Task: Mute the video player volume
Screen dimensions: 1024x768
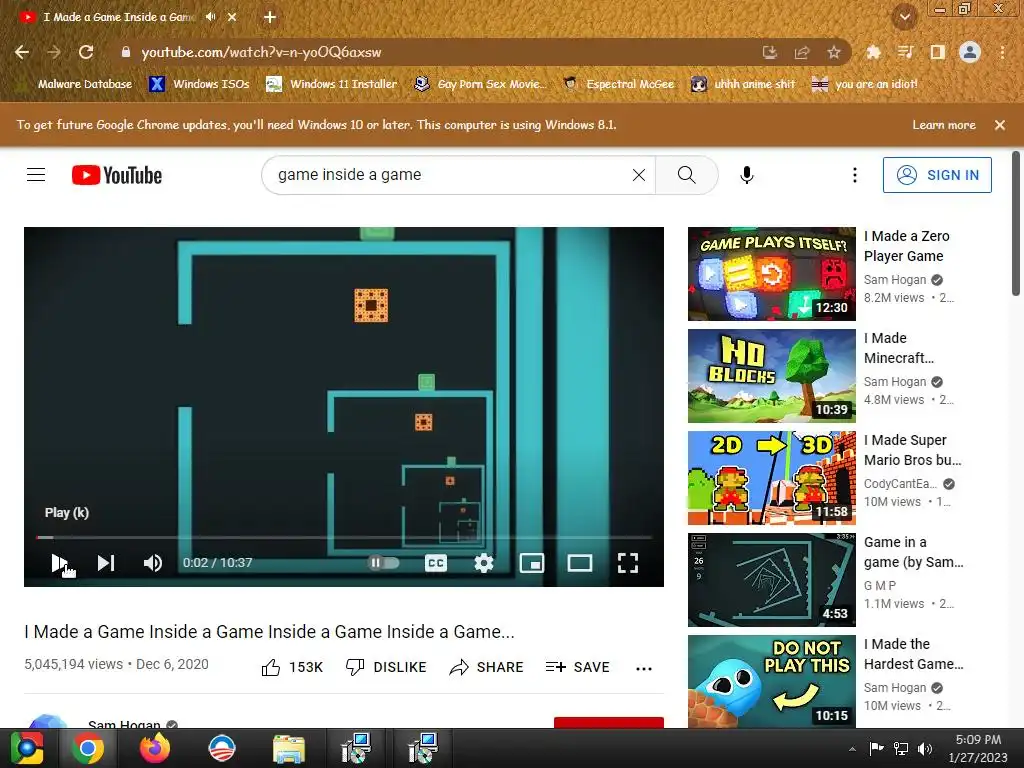Action: 153,563
